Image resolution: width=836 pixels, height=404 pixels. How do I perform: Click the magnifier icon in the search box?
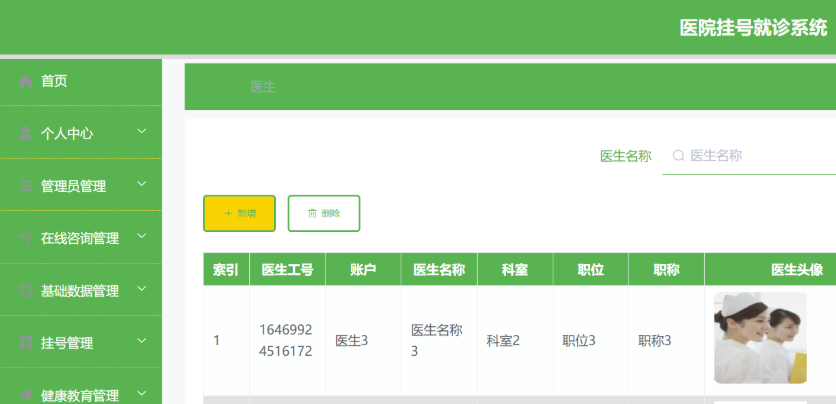click(x=678, y=156)
